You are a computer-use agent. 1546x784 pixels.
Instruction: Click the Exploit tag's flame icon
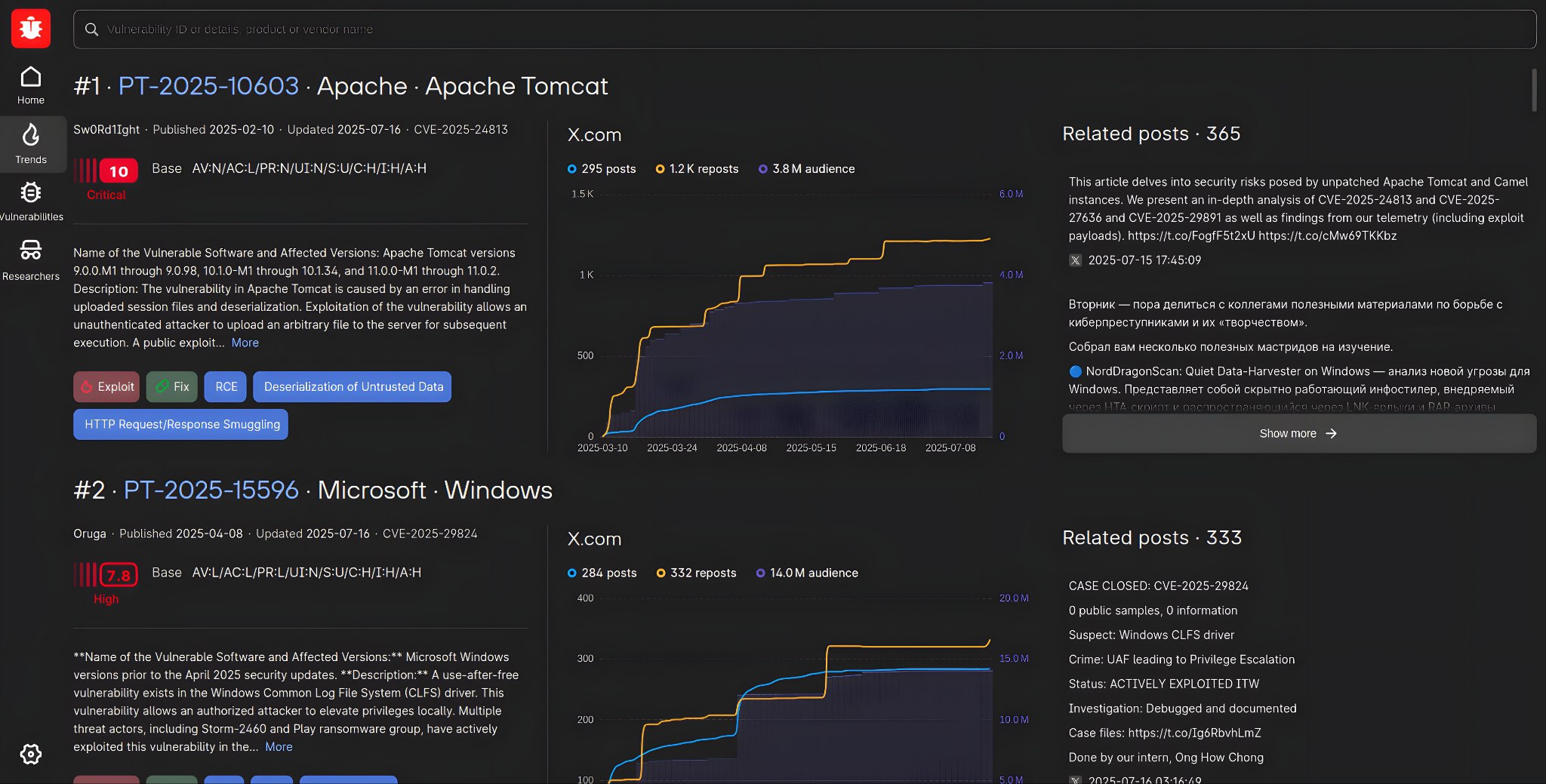coord(87,387)
